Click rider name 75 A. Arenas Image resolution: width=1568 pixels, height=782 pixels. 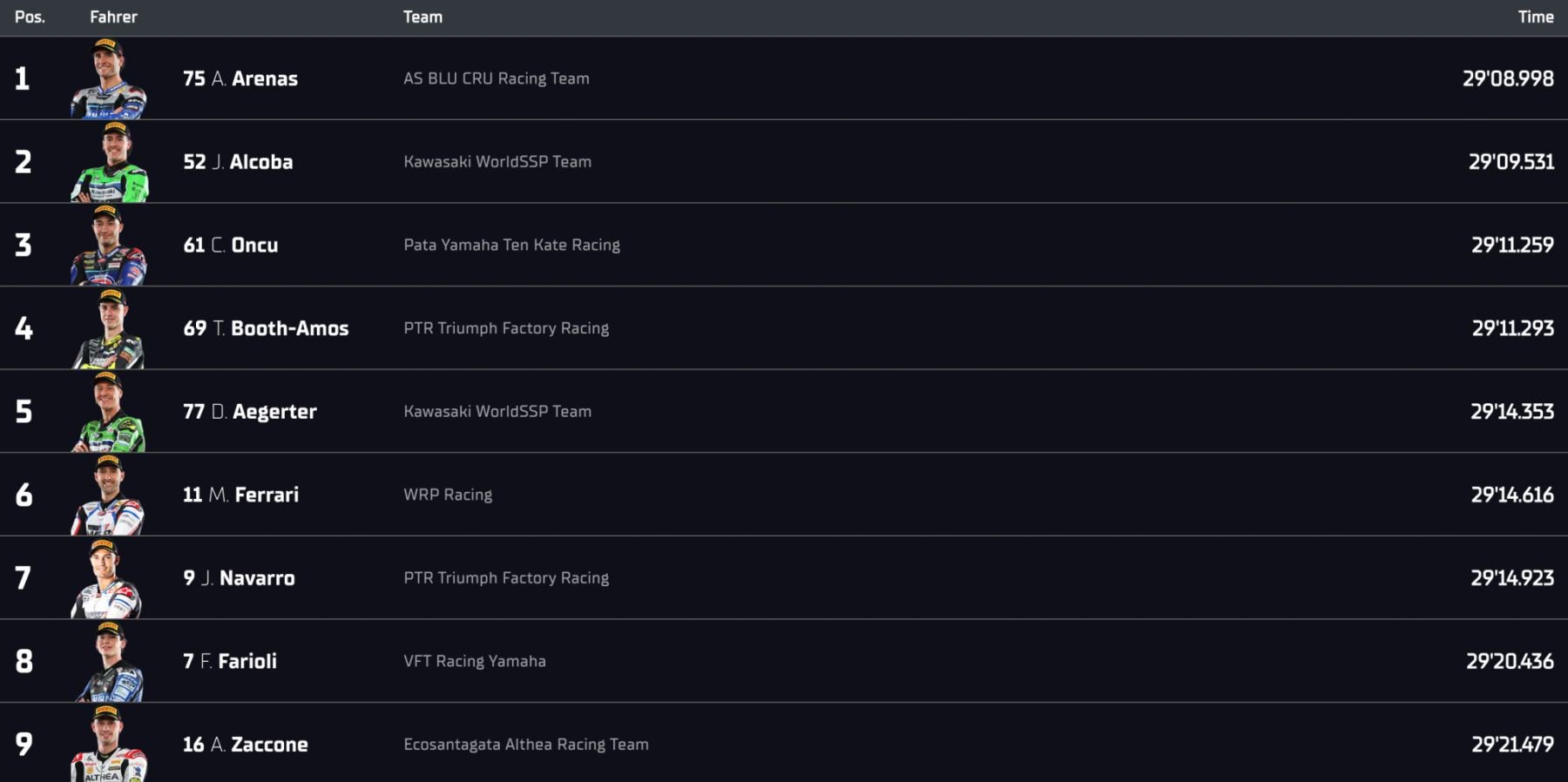(x=240, y=78)
